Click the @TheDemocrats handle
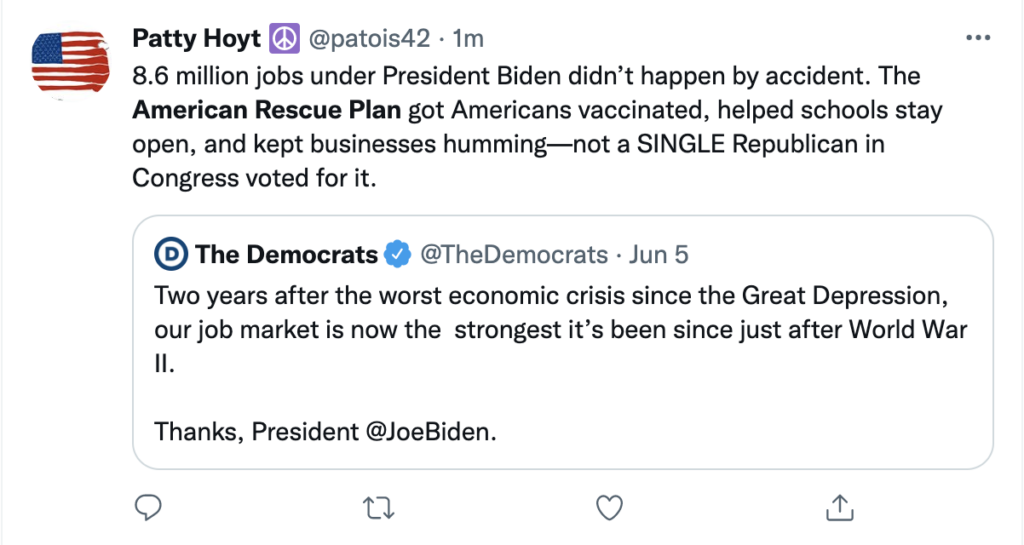 pyautogui.click(x=513, y=254)
